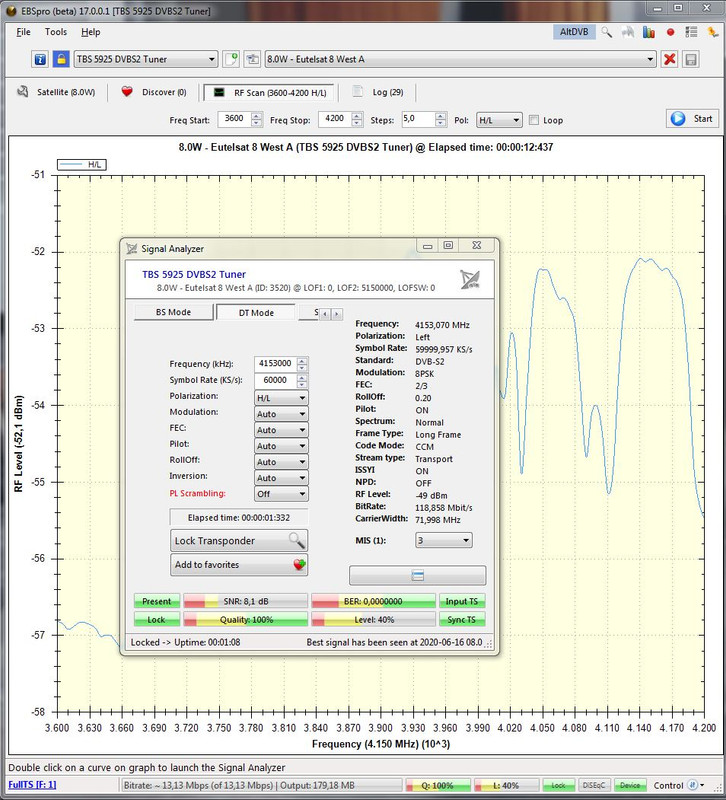The image size is (726, 800).
Task: Click the Frequency (kHz) field showing 4153000
Action: coord(276,363)
